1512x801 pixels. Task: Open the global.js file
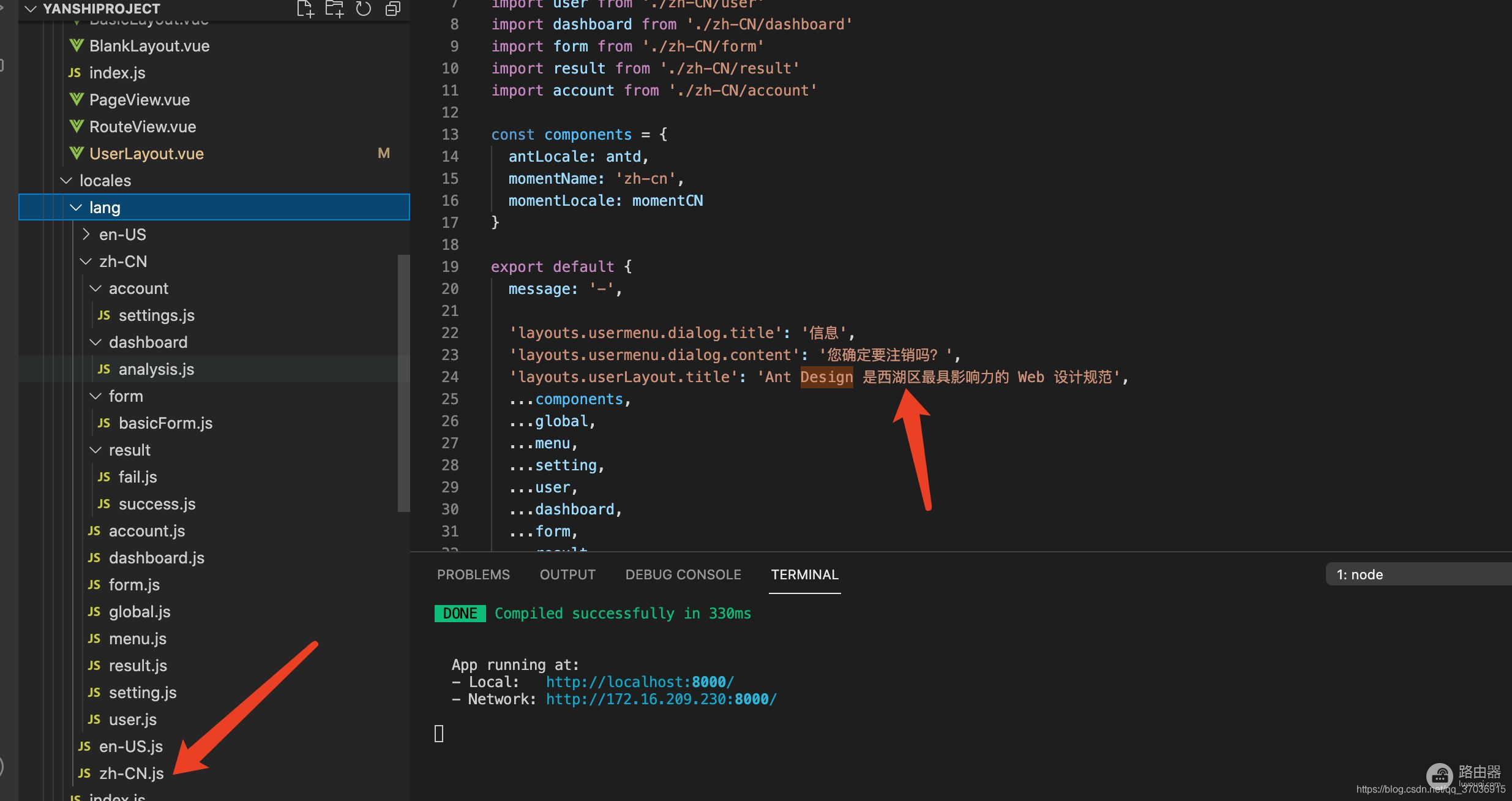click(140, 611)
